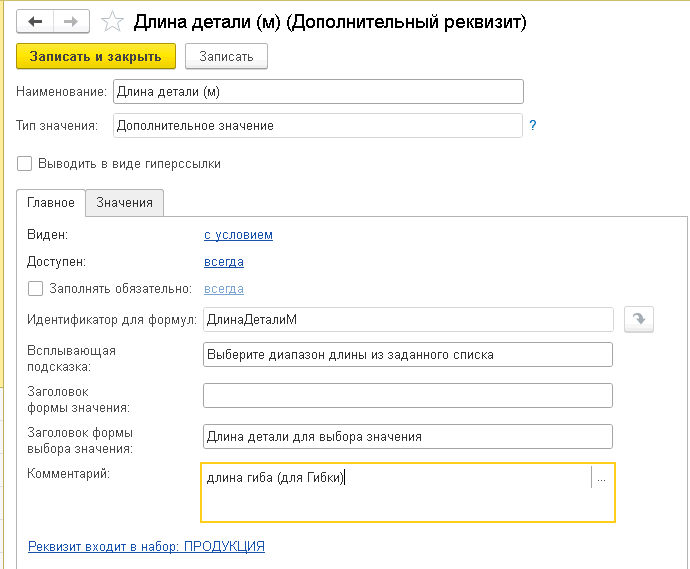Image resolution: width=690 pixels, height=569 pixels.
Task: Add form to favorites with star icon
Action: (113, 21)
